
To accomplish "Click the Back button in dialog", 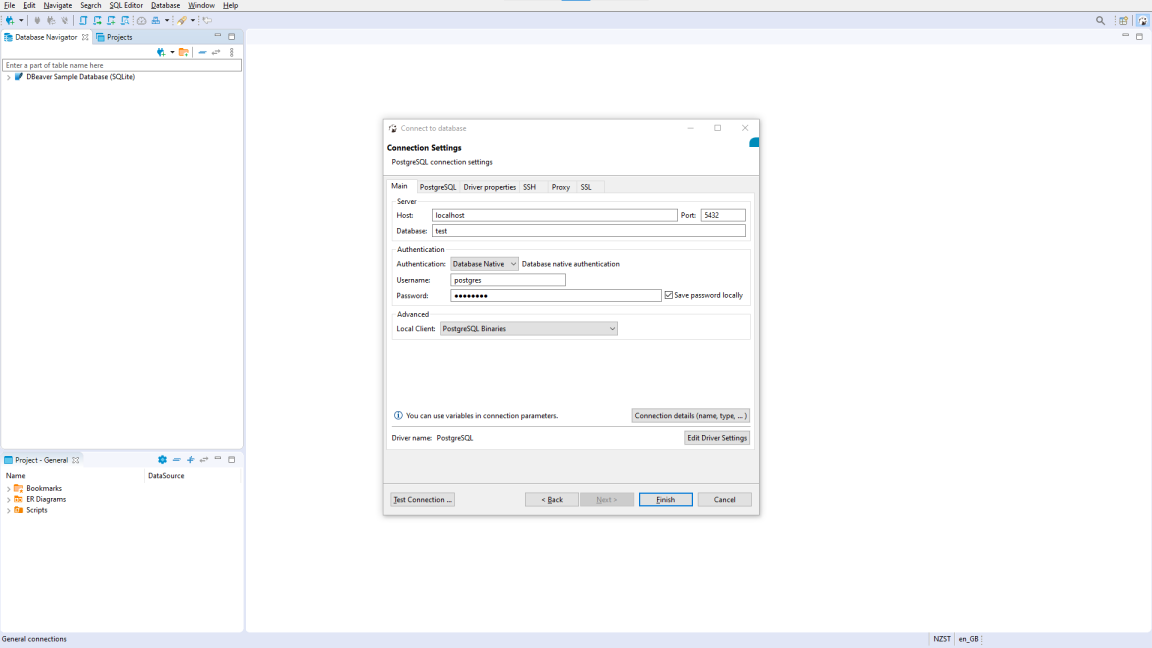I will pos(552,500).
